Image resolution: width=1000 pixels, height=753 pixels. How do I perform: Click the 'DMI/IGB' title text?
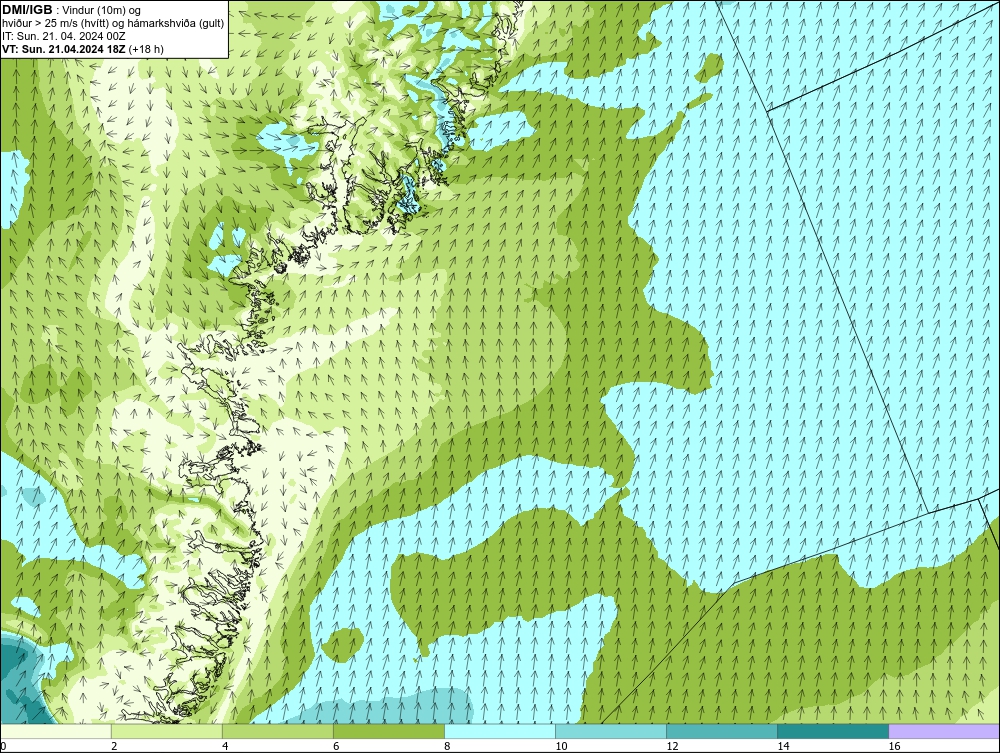pyautogui.click(x=27, y=10)
